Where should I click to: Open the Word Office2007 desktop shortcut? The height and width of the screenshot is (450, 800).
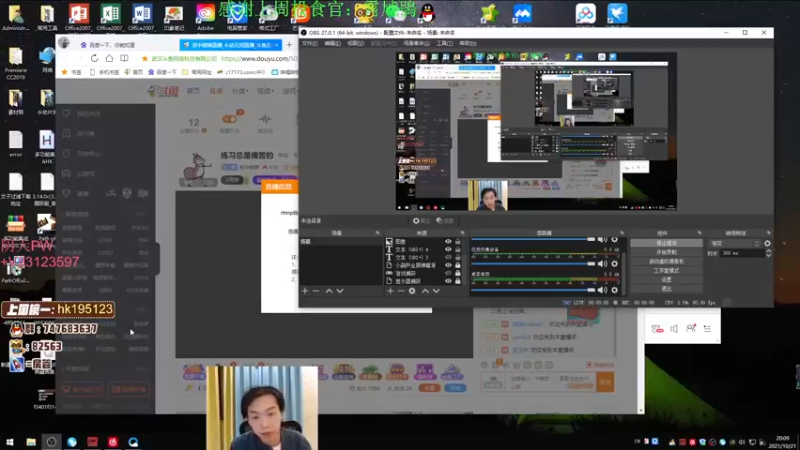pyautogui.click(x=142, y=17)
